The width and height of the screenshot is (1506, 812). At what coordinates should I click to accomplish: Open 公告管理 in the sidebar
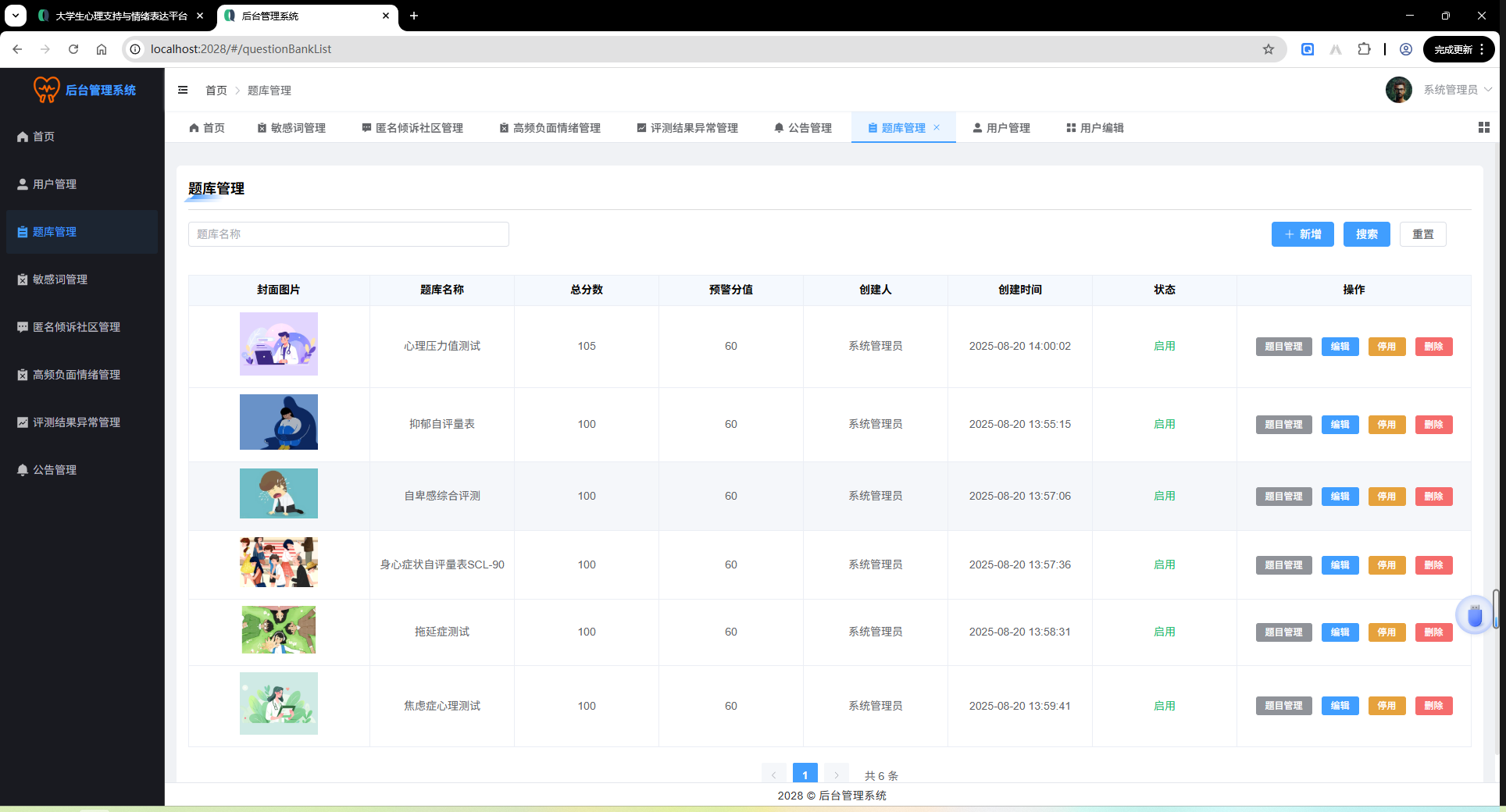pos(82,470)
